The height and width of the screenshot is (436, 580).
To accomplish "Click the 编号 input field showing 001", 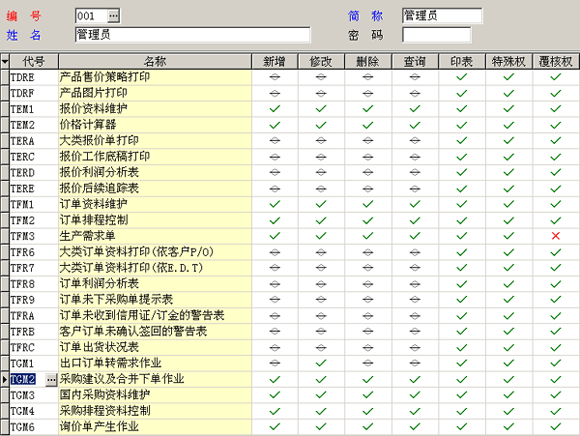I will coord(92,16).
